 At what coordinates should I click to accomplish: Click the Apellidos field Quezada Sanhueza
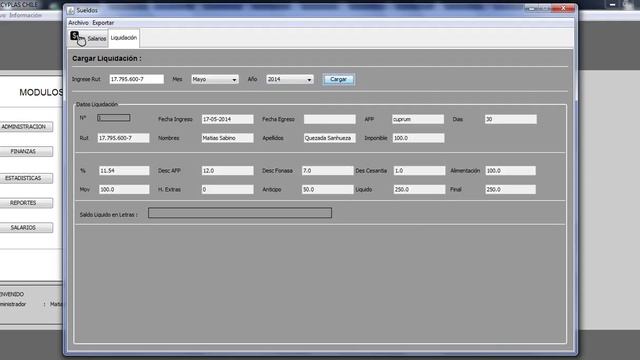click(x=329, y=138)
